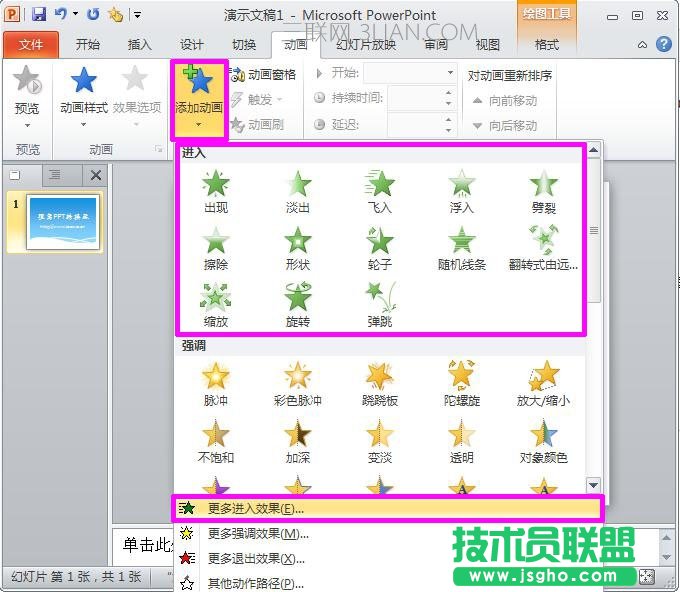Select the 弹跳 bounce animation
This screenshot has height=592, width=680.
coord(379,305)
